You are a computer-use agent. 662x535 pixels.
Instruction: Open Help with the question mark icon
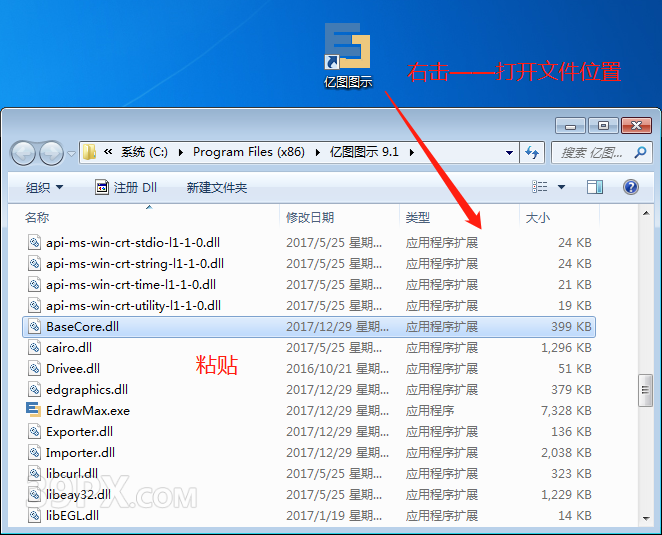(631, 187)
